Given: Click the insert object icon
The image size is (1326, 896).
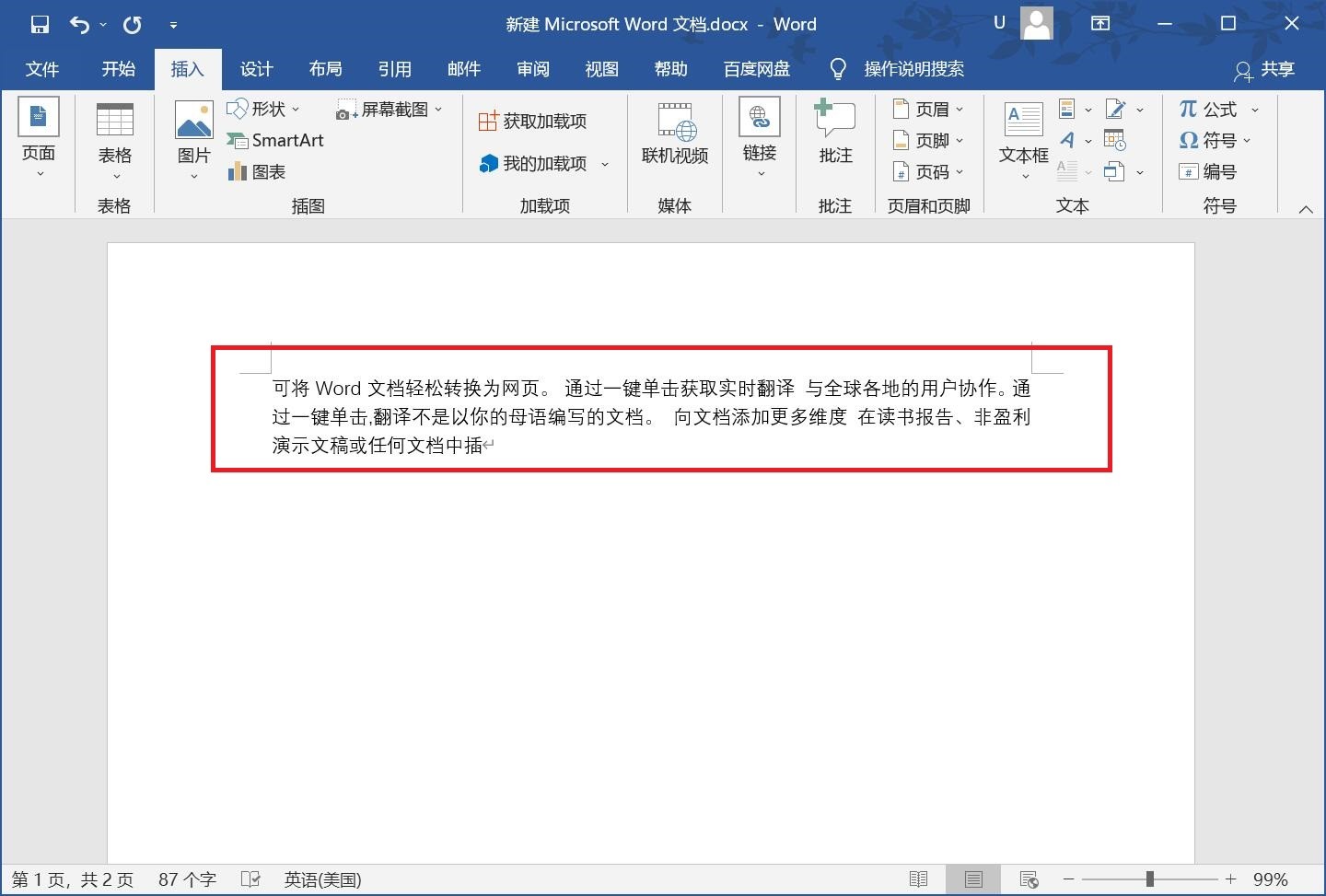Looking at the screenshot, I should click(x=1114, y=171).
